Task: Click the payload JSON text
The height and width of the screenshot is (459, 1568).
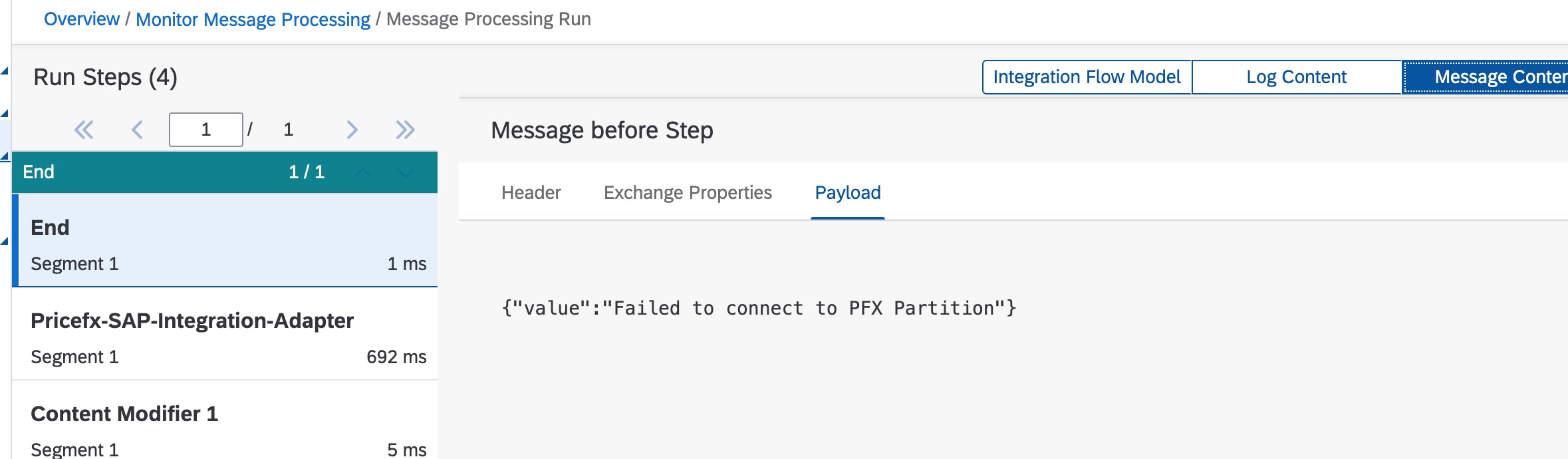Action: click(x=758, y=308)
